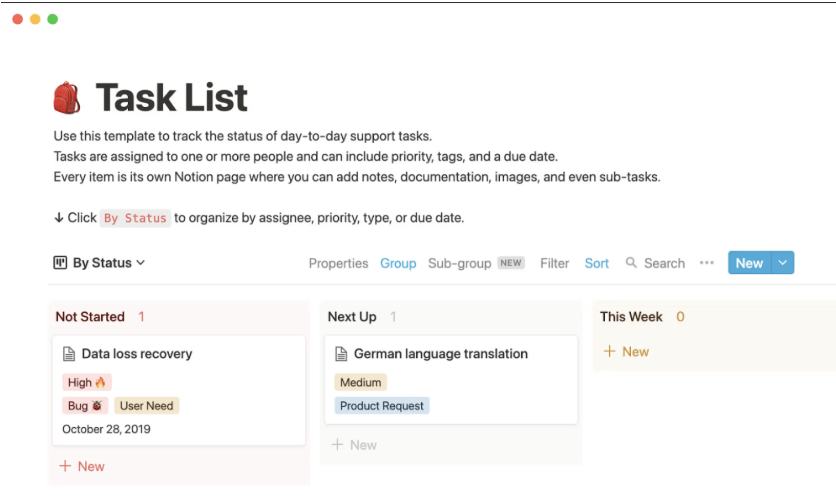Click the NEW badge next to Sub-group

click(511, 263)
